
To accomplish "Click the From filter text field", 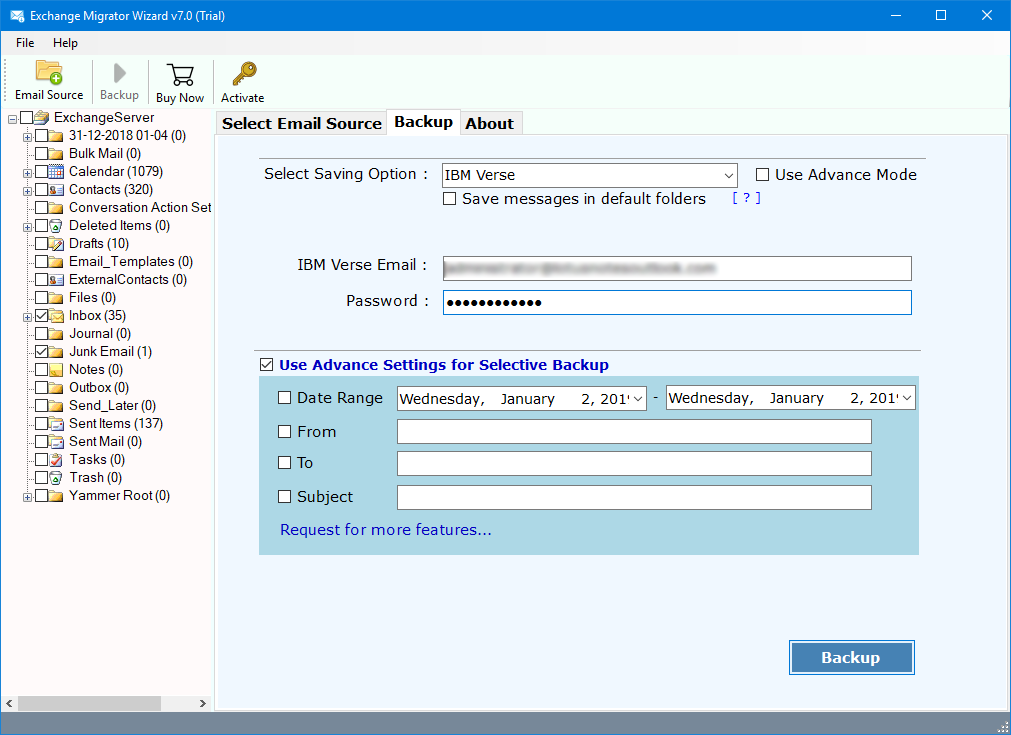I will tap(634, 432).
